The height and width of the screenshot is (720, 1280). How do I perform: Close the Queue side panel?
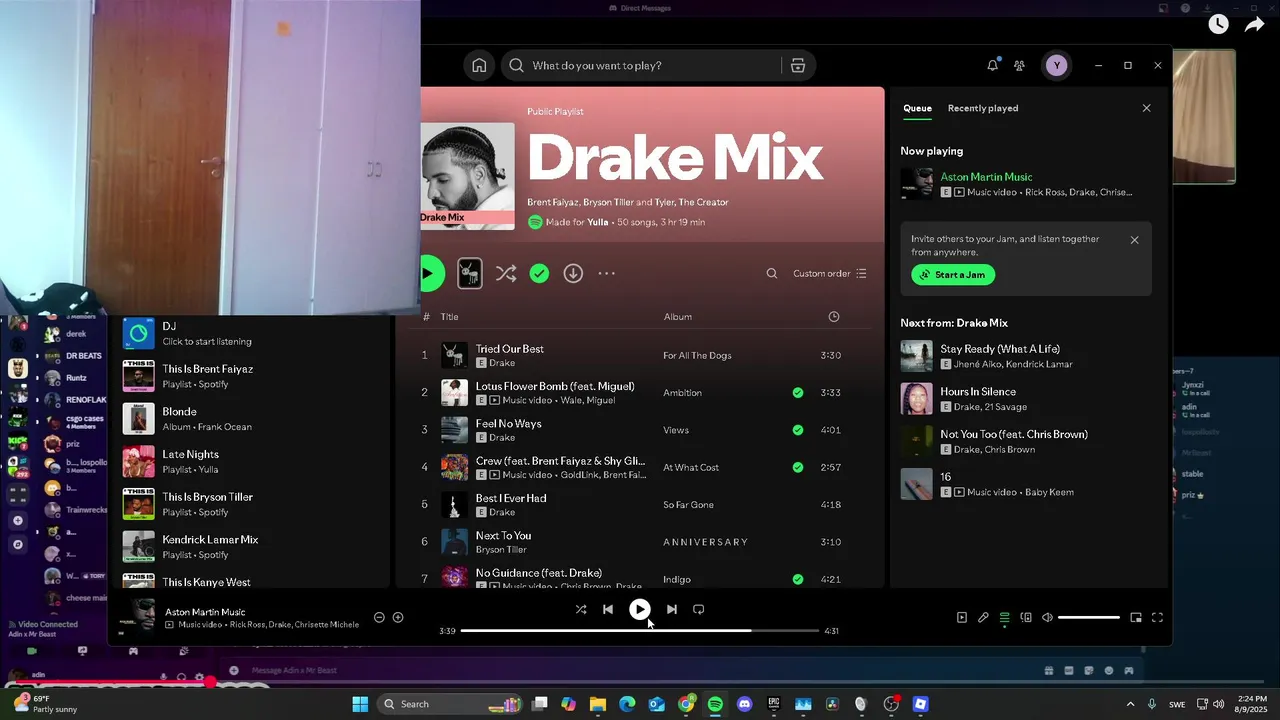(x=1146, y=108)
